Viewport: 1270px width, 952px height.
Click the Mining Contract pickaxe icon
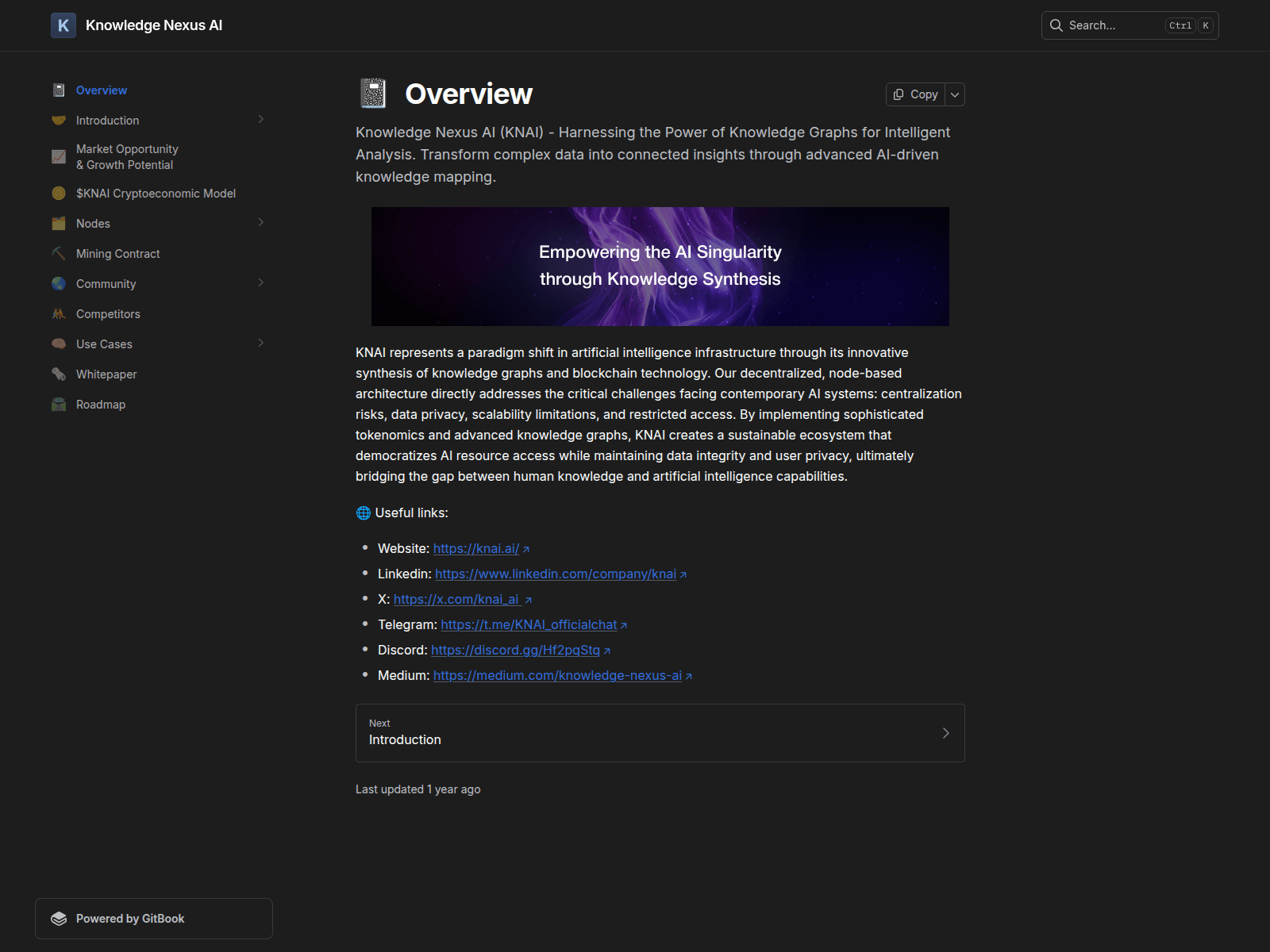coord(59,254)
